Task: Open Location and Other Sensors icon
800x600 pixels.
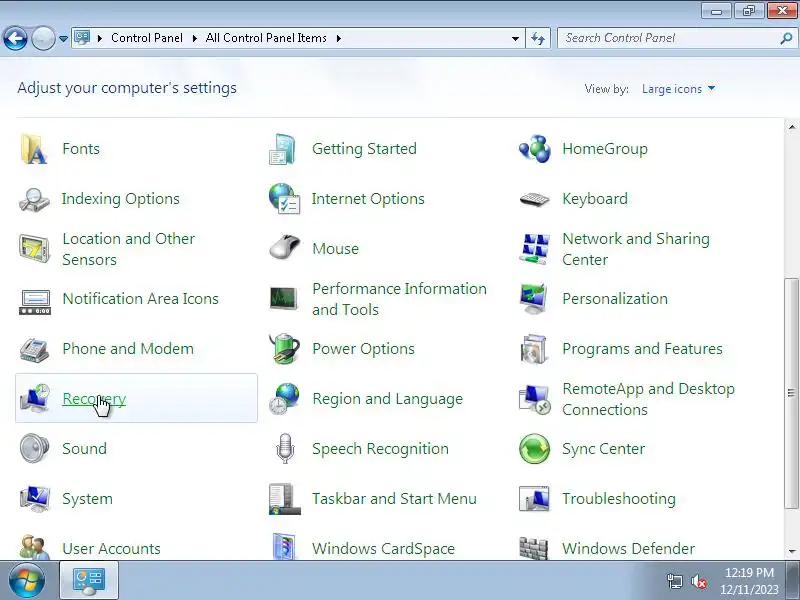Action: [34, 248]
